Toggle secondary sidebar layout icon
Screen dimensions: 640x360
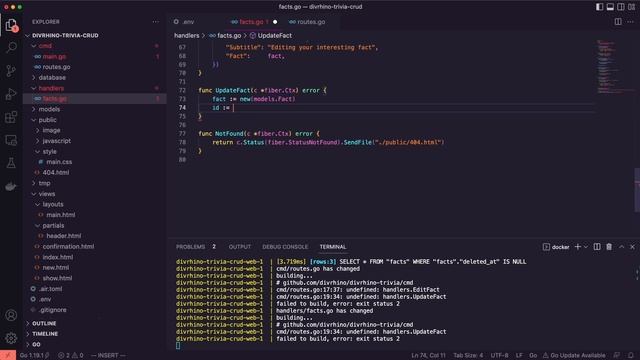pos(621,7)
